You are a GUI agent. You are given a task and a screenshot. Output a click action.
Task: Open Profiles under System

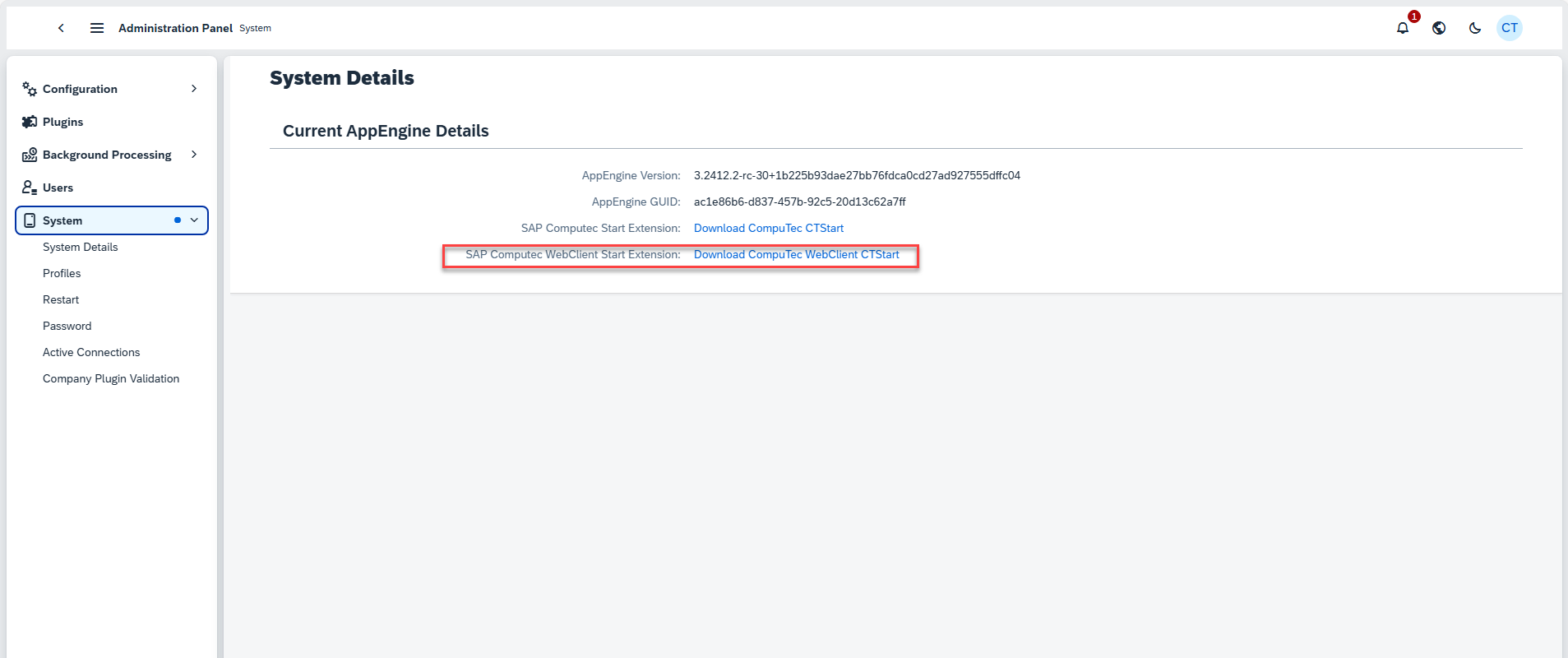62,273
